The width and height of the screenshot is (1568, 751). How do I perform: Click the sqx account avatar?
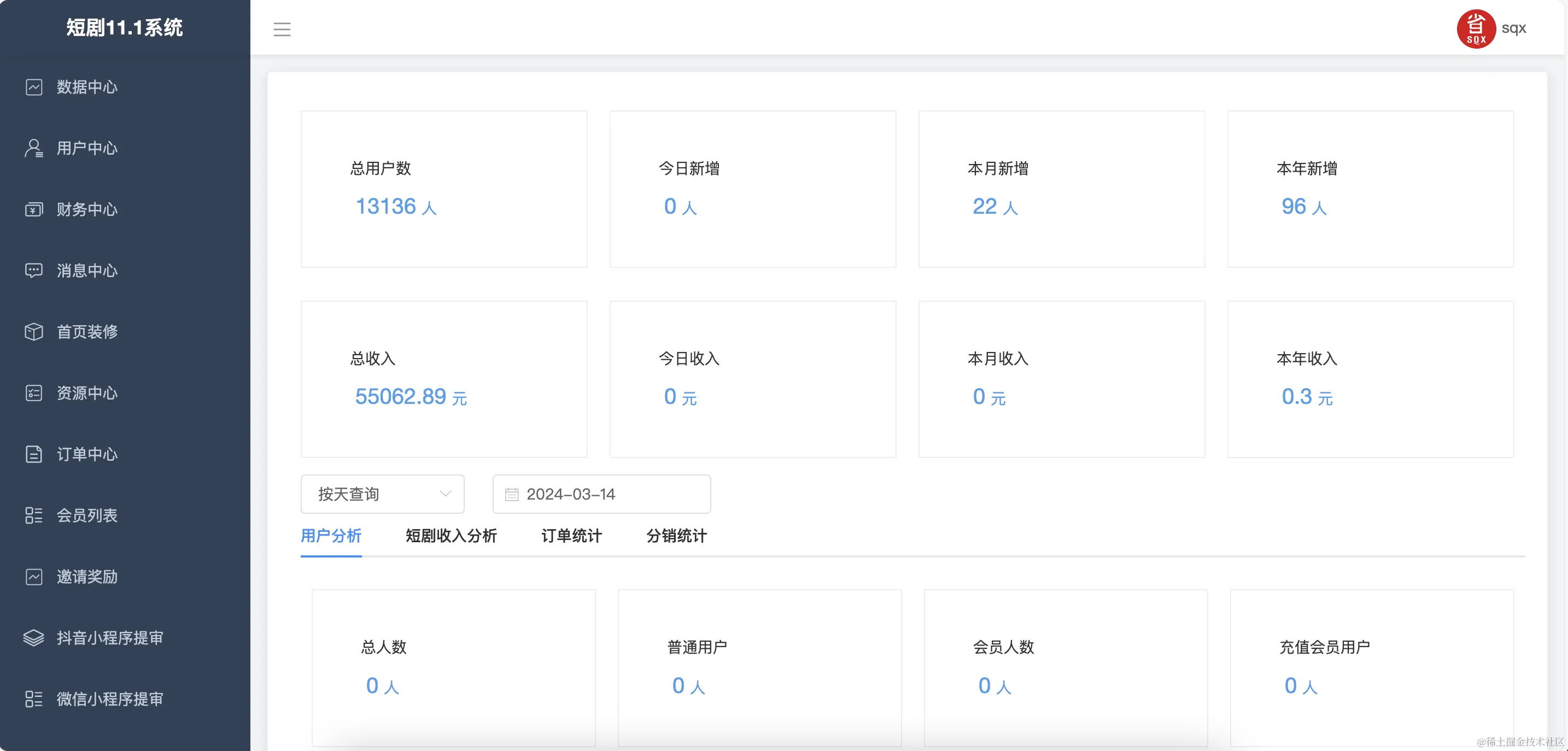1477,28
